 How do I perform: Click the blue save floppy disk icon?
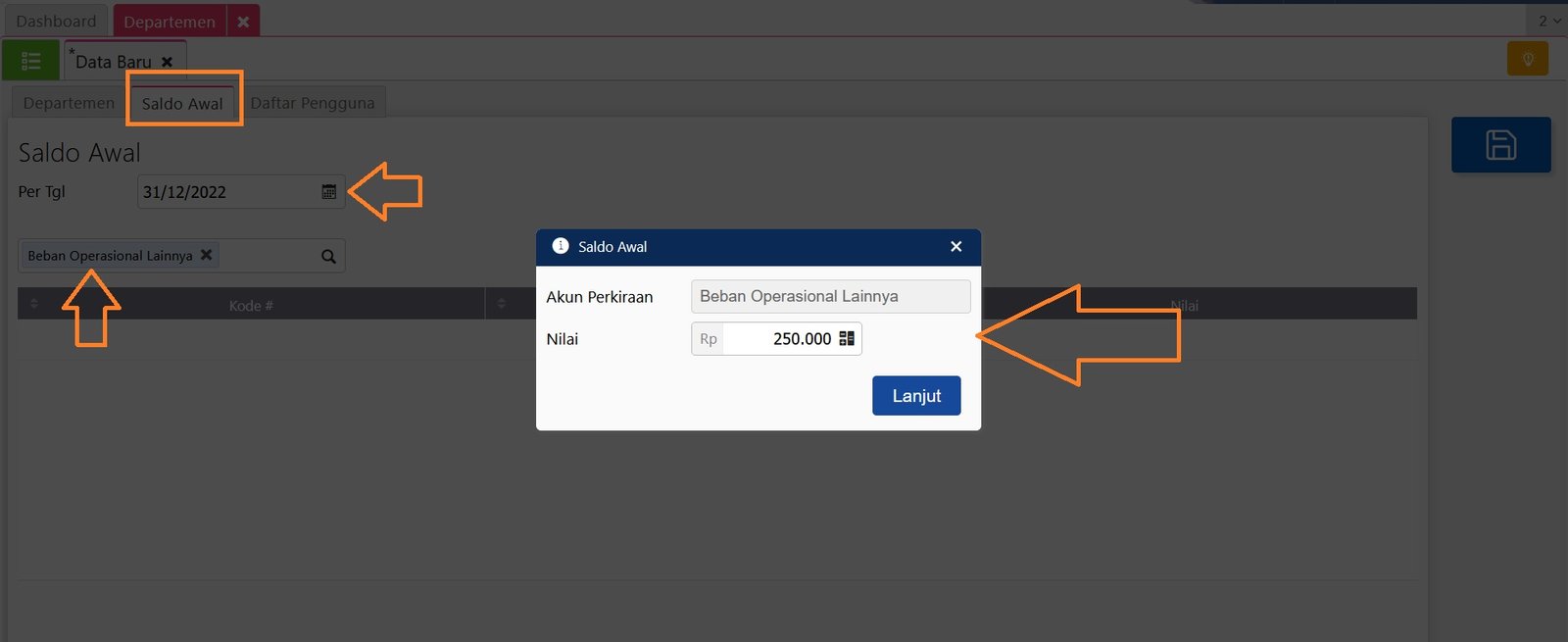pyautogui.click(x=1500, y=145)
